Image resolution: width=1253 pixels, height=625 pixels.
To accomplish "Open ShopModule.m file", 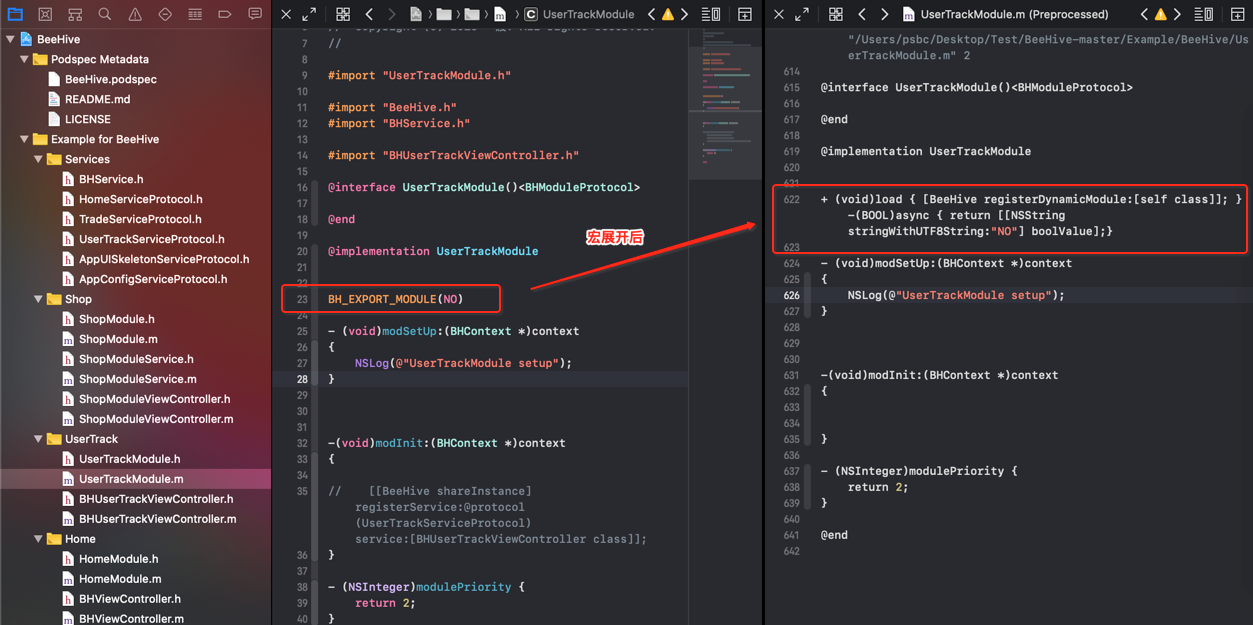I will tap(117, 339).
